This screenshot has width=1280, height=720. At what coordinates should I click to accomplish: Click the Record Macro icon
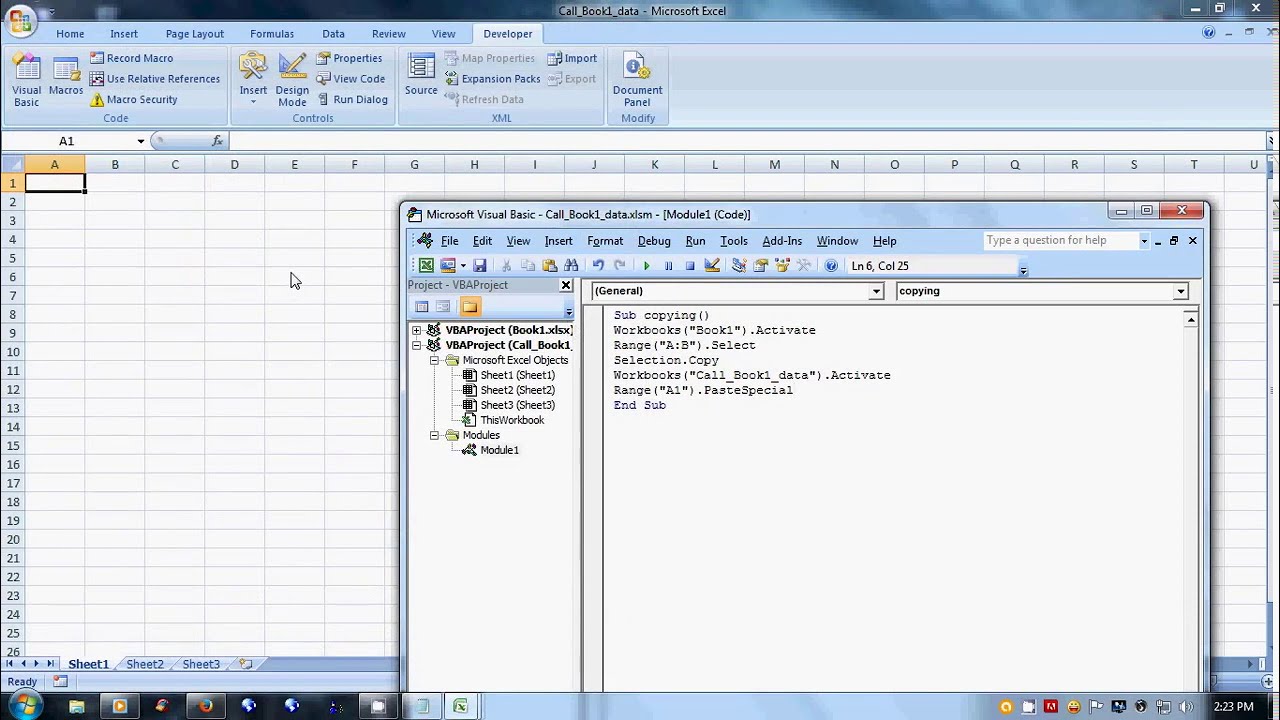click(x=97, y=58)
